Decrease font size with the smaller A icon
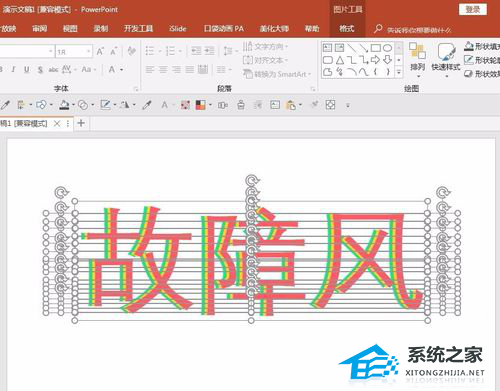This screenshot has height=391, width=500. tap(114, 52)
